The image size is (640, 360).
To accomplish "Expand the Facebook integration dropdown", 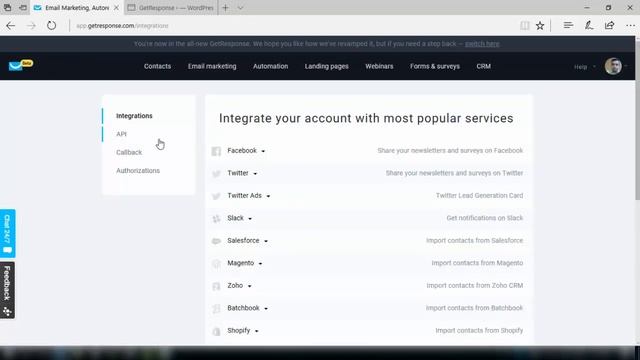I will coord(263,151).
